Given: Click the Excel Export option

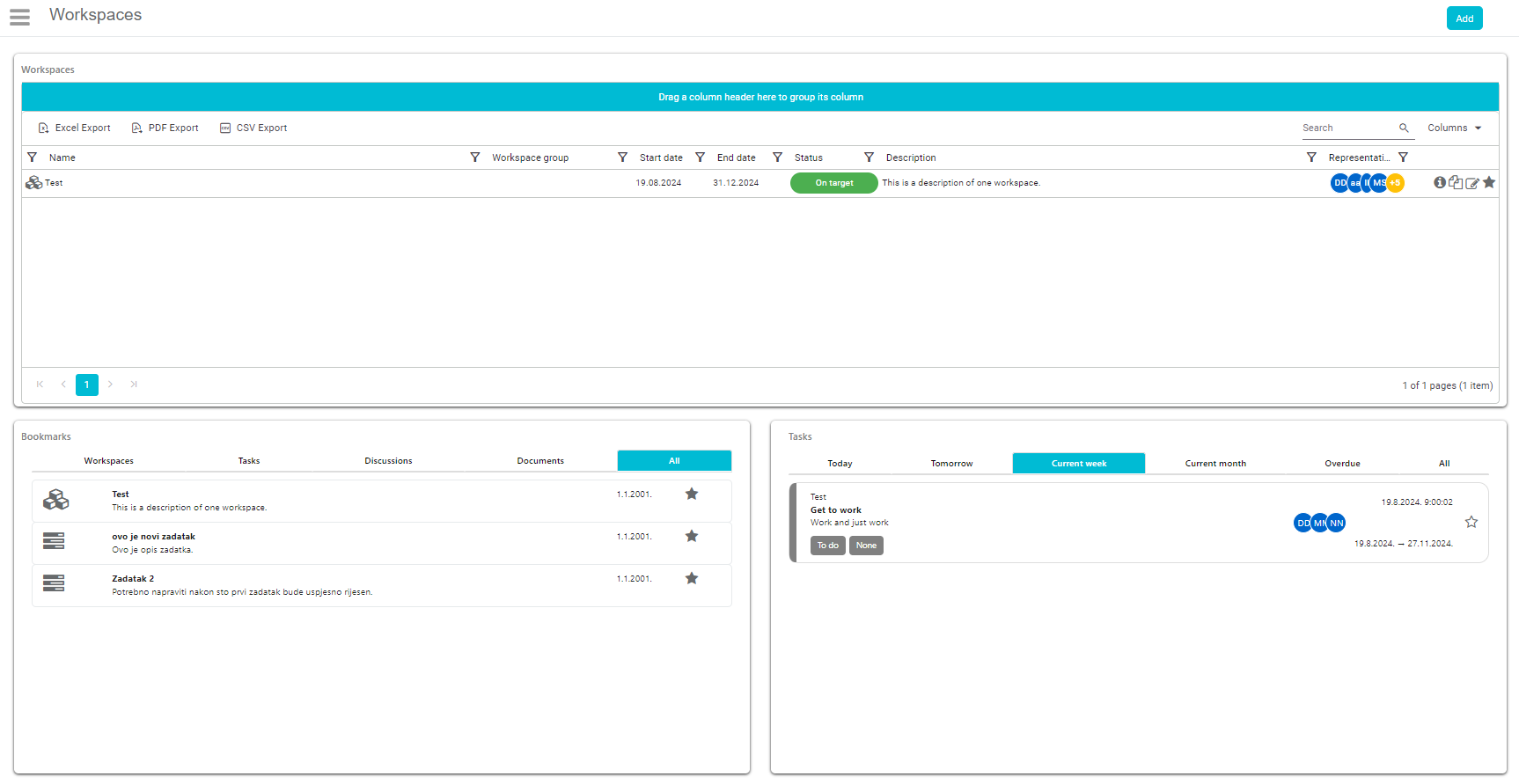Looking at the screenshot, I should tap(74, 128).
